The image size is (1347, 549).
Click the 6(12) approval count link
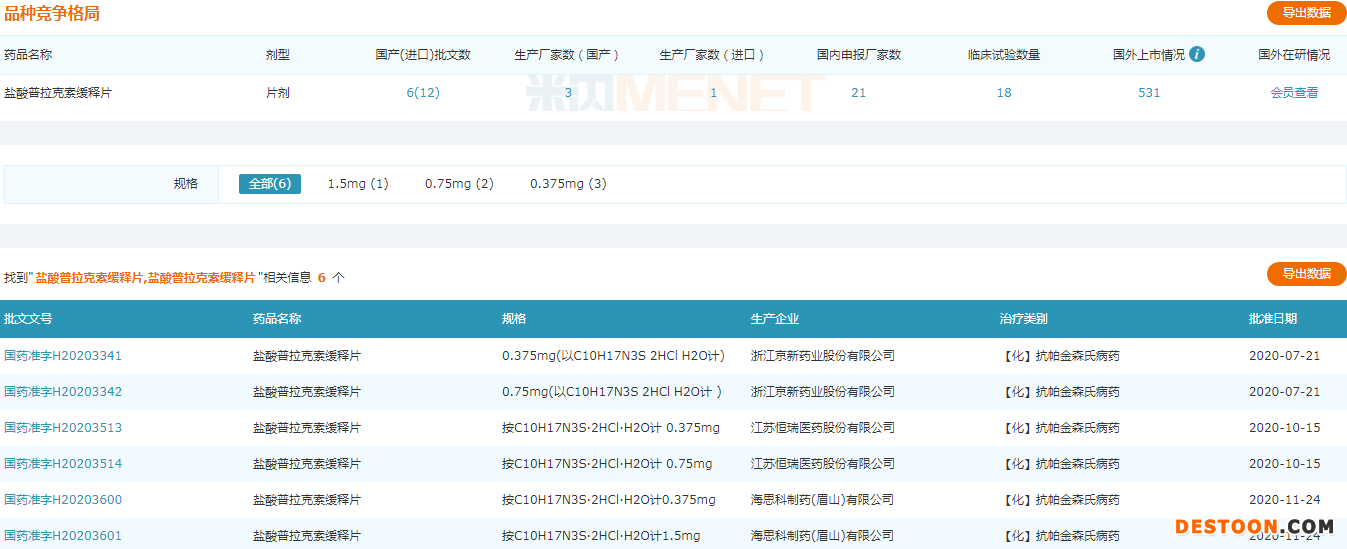click(x=423, y=93)
